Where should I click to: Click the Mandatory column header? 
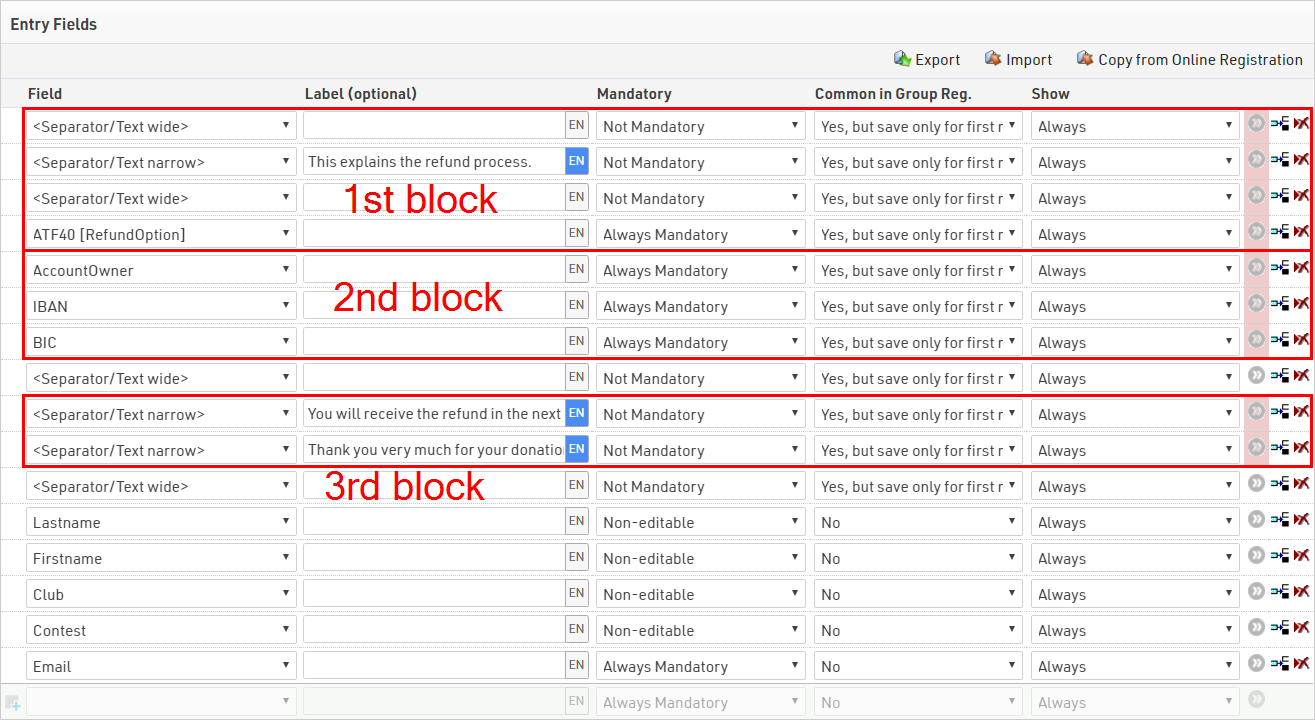(x=634, y=93)
